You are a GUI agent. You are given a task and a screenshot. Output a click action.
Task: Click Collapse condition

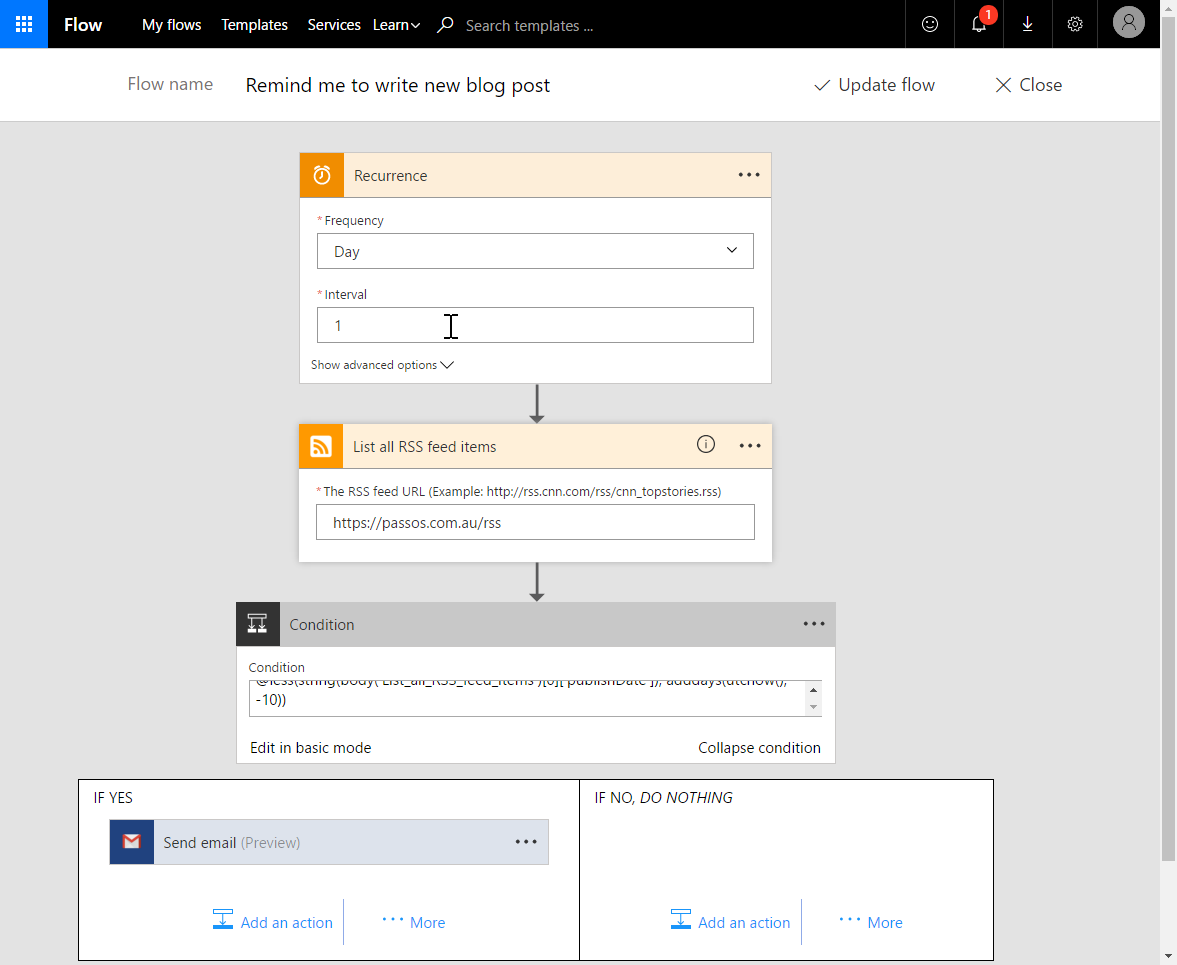759,747
